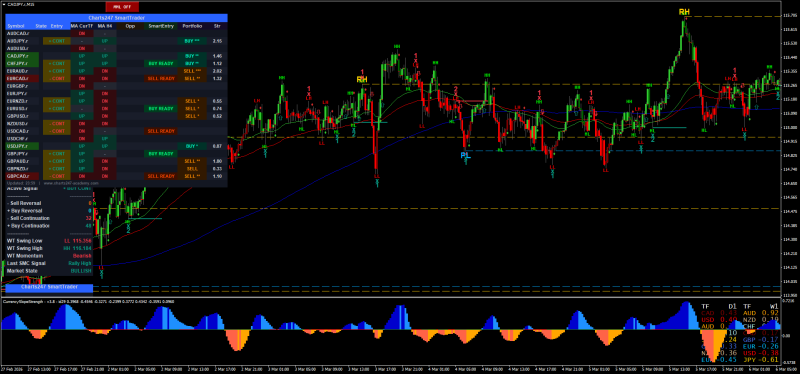Click the MA CurTF column header
The height and width of the screenshot is (374, 800).
[82, 26]
